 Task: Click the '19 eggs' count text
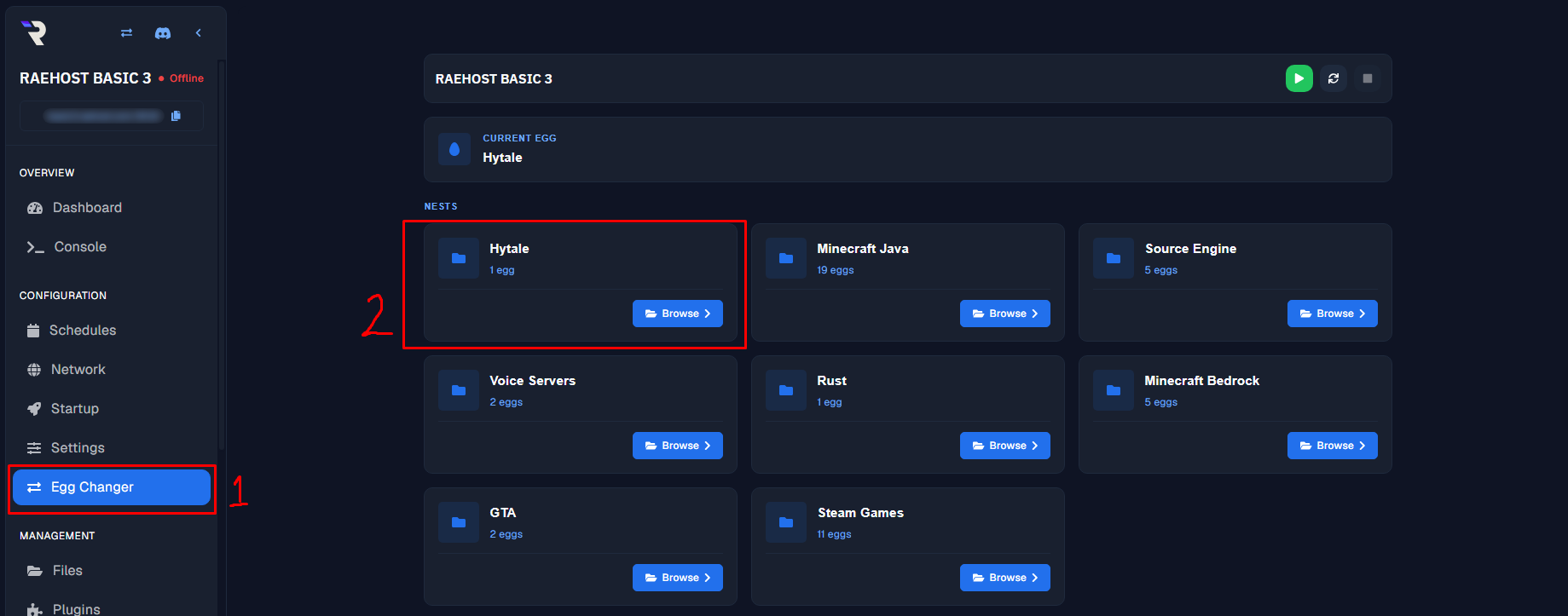(x=836, y=270)
